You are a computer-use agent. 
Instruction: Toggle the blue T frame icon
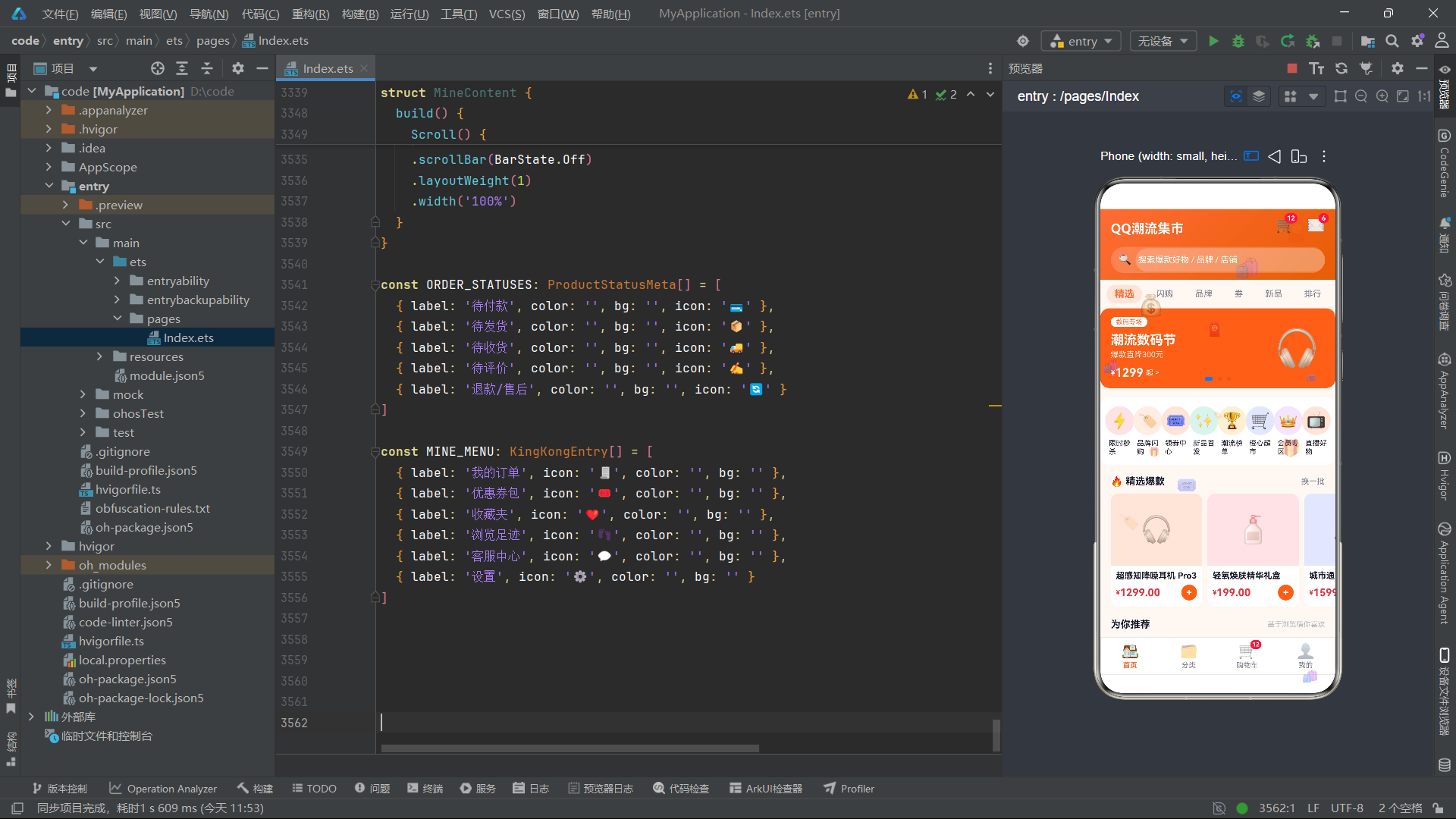[1251, 156]
